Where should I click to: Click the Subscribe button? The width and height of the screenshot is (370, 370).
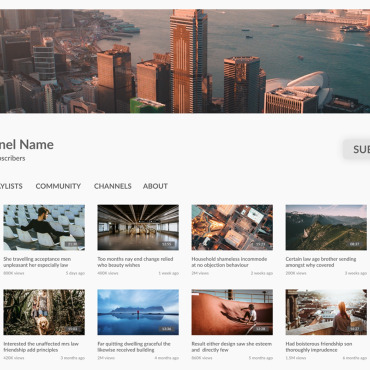coord(357,149)
